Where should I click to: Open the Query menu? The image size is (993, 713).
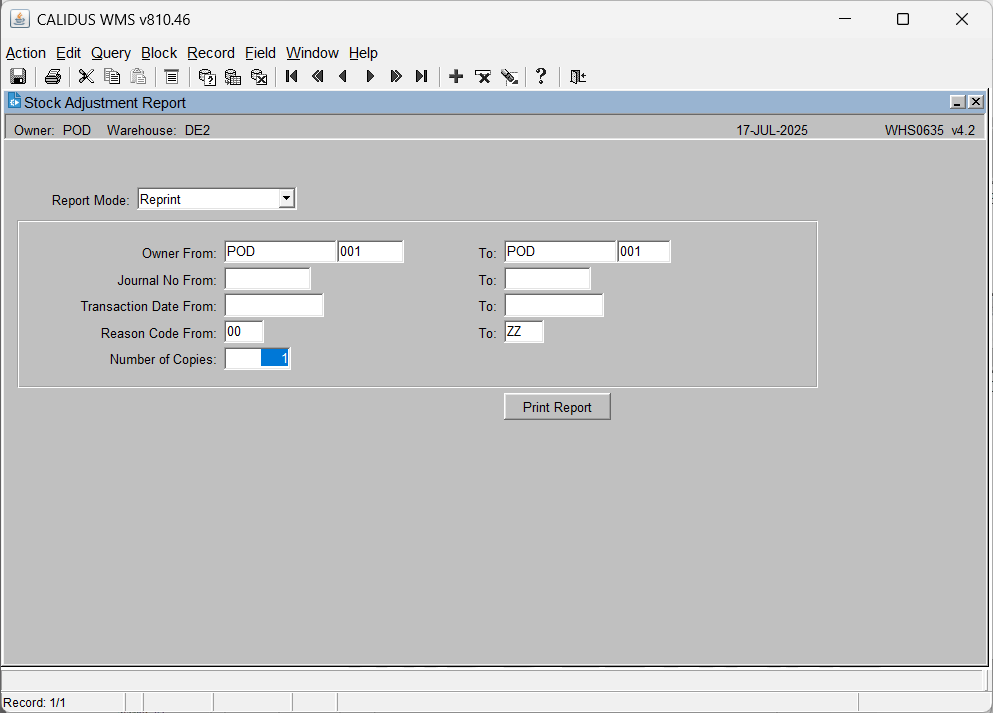(x=111, y=53)
